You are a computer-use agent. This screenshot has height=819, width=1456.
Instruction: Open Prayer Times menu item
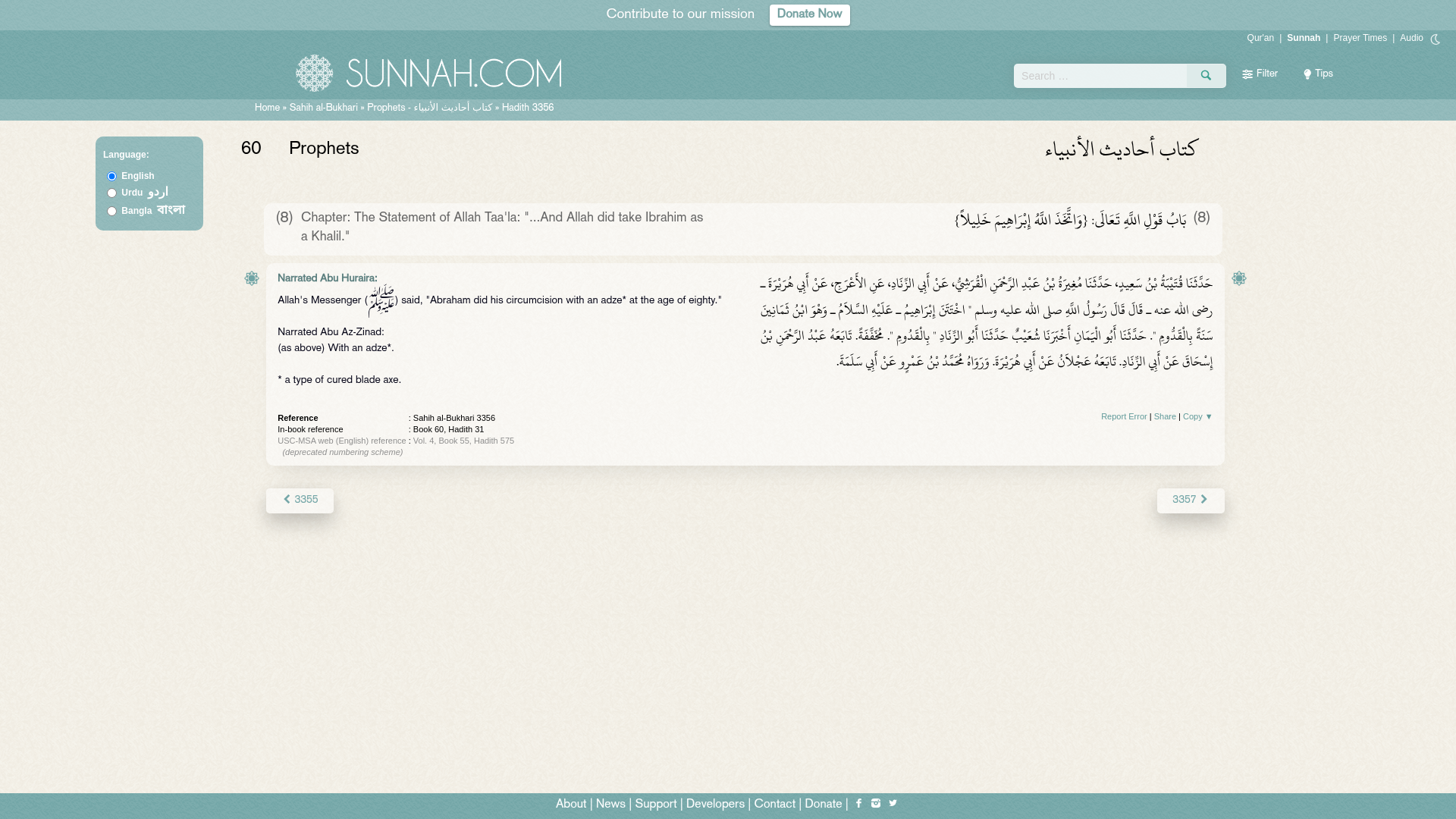click(1360, 38)
